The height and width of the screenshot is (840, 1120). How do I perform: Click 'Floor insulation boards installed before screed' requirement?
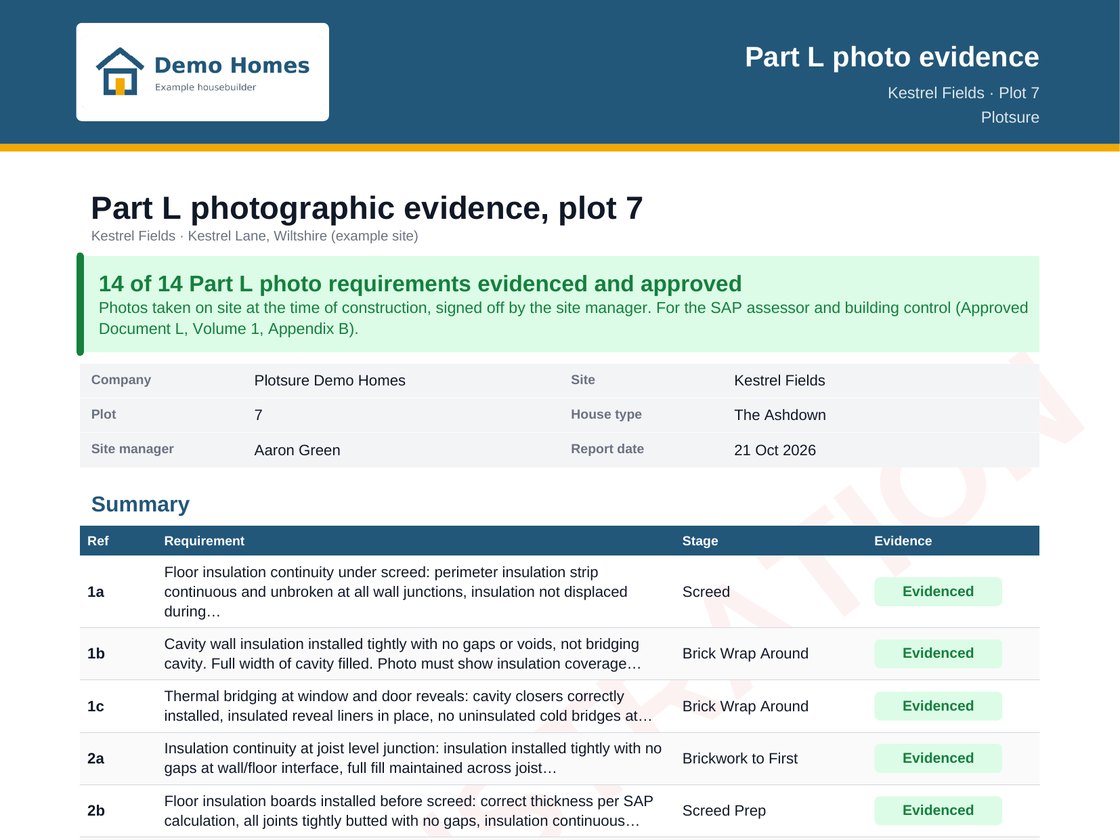pos(409,811)
